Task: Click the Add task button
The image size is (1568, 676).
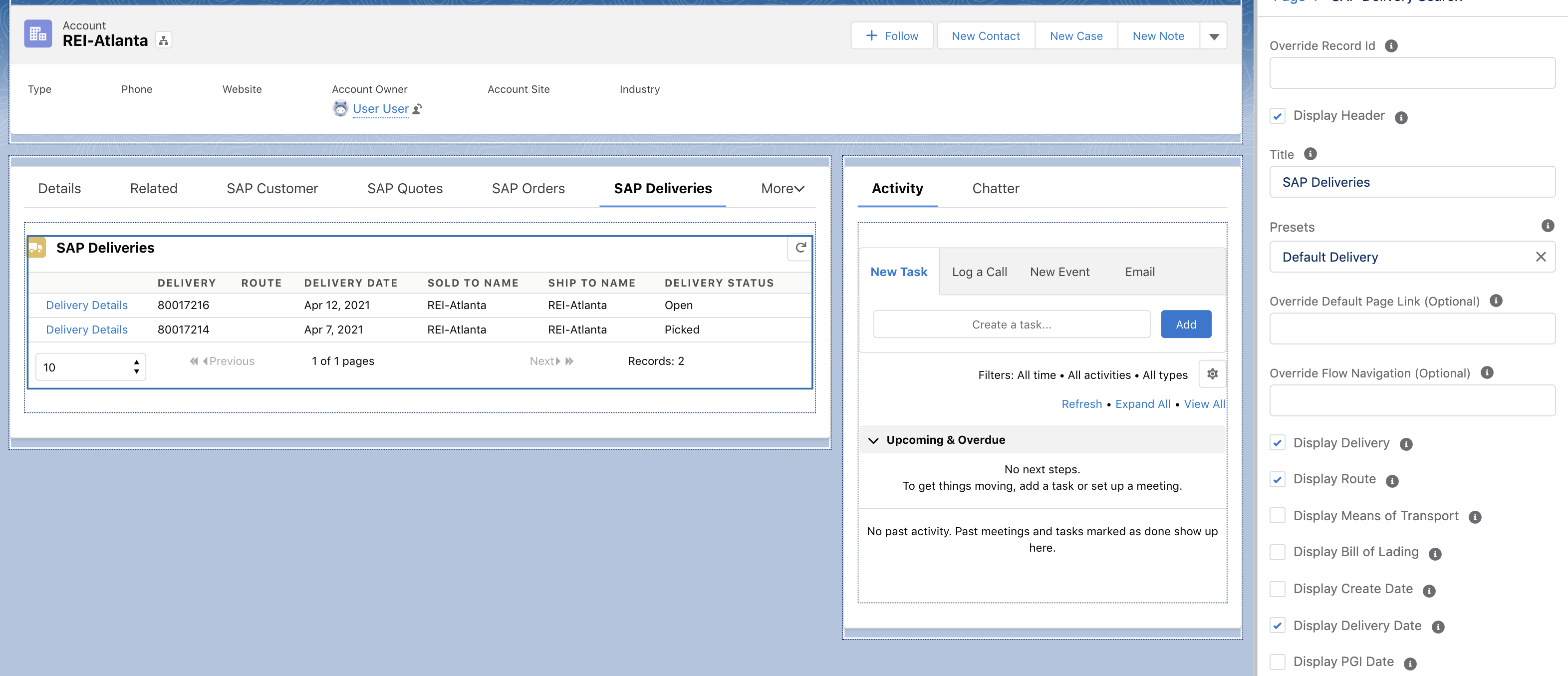Action: click(x=1186, y=325)
